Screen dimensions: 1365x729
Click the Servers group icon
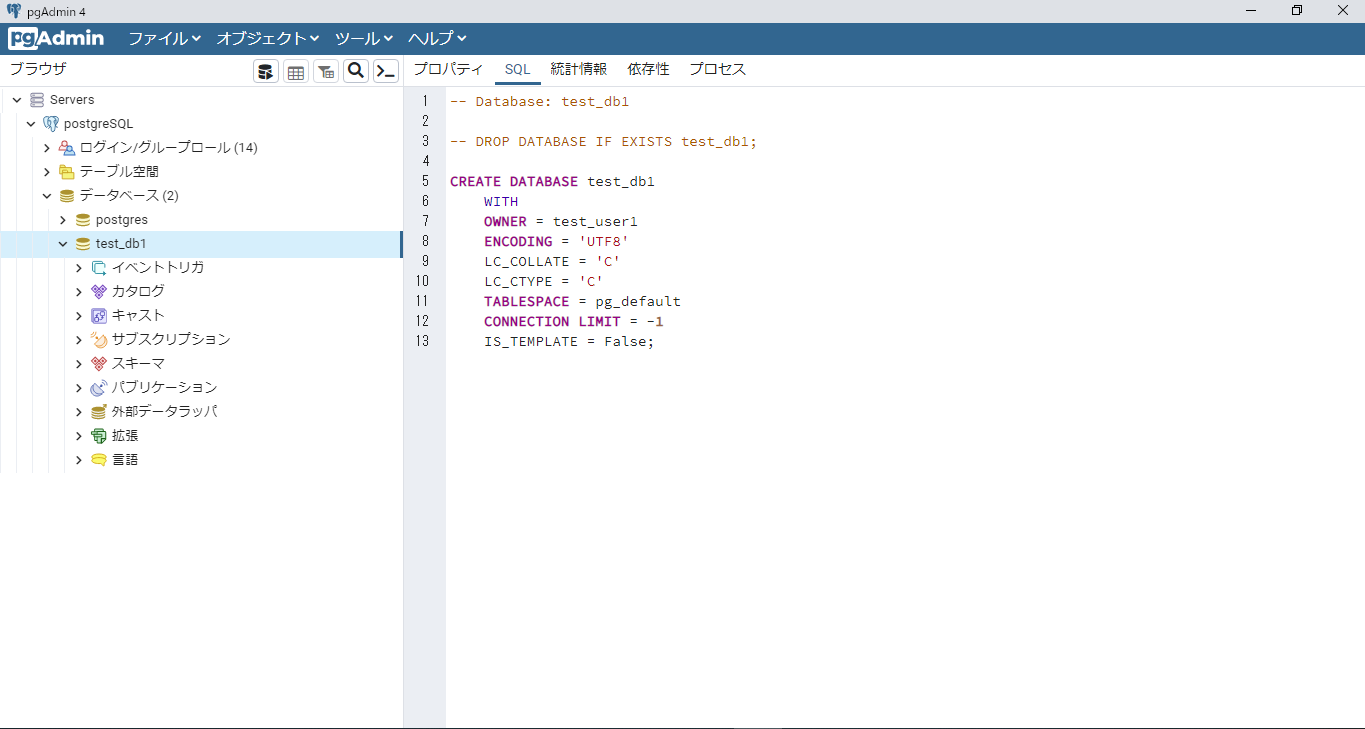coord(37,100)
